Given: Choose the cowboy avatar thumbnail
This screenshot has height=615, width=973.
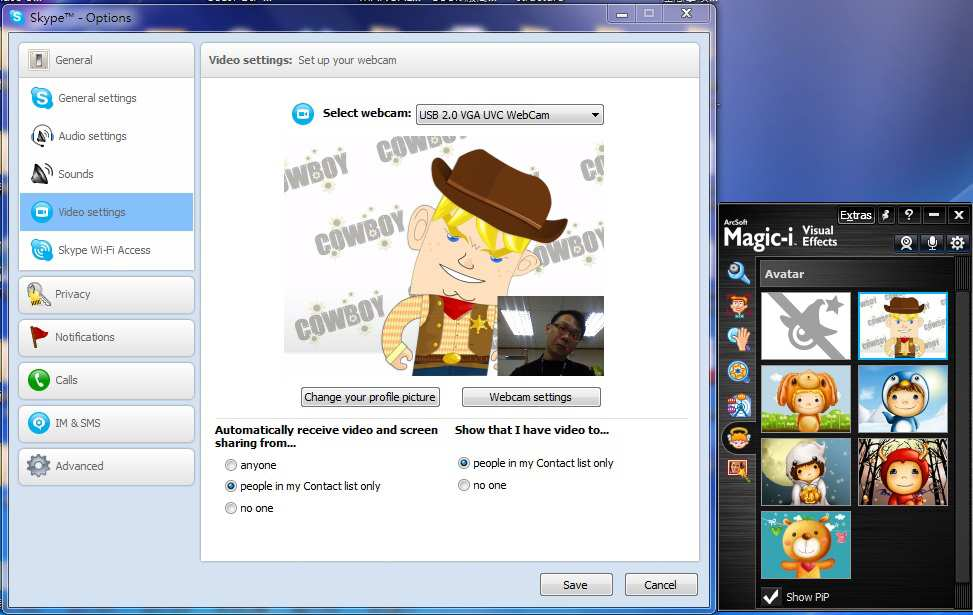Looking at the screenshot, I should point(903,326).
